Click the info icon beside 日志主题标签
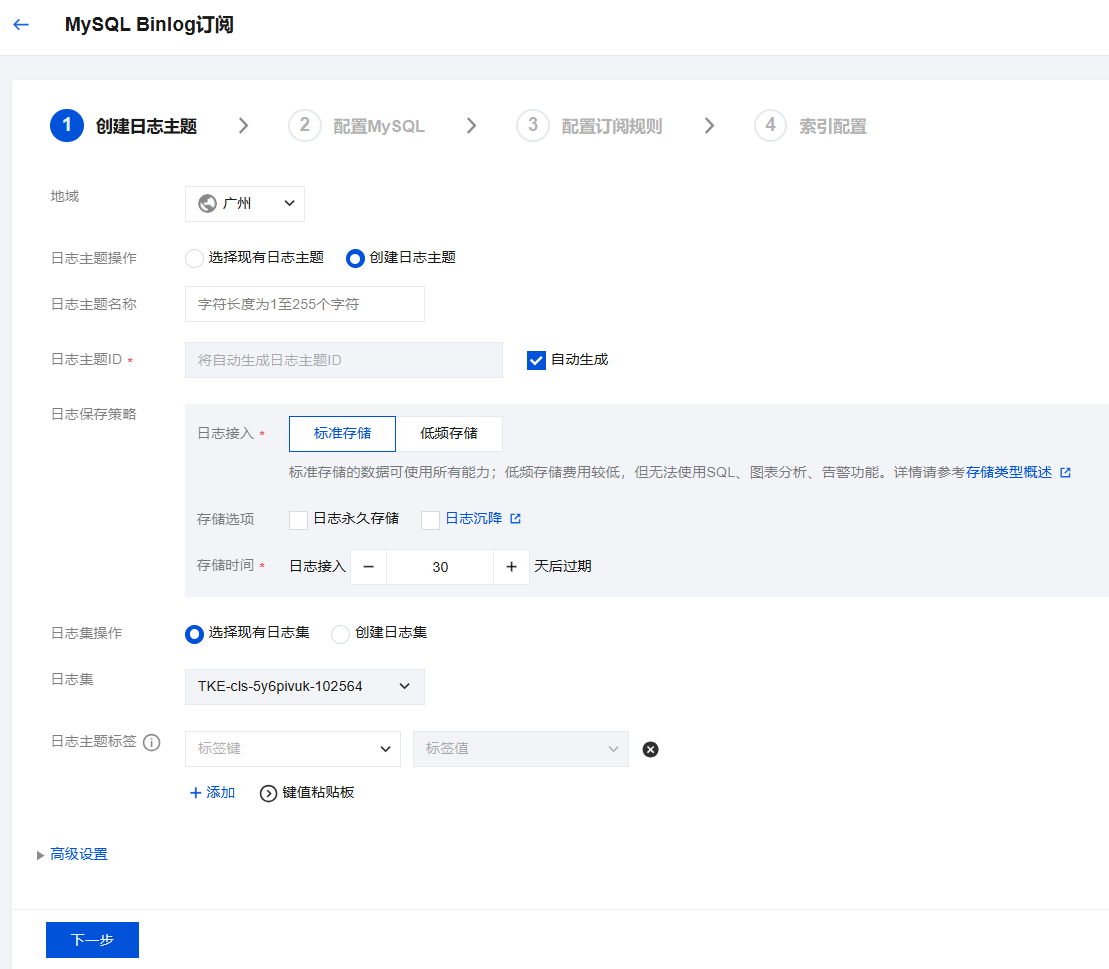Screen dimensions: 1109x969 (x=152, y=742)
